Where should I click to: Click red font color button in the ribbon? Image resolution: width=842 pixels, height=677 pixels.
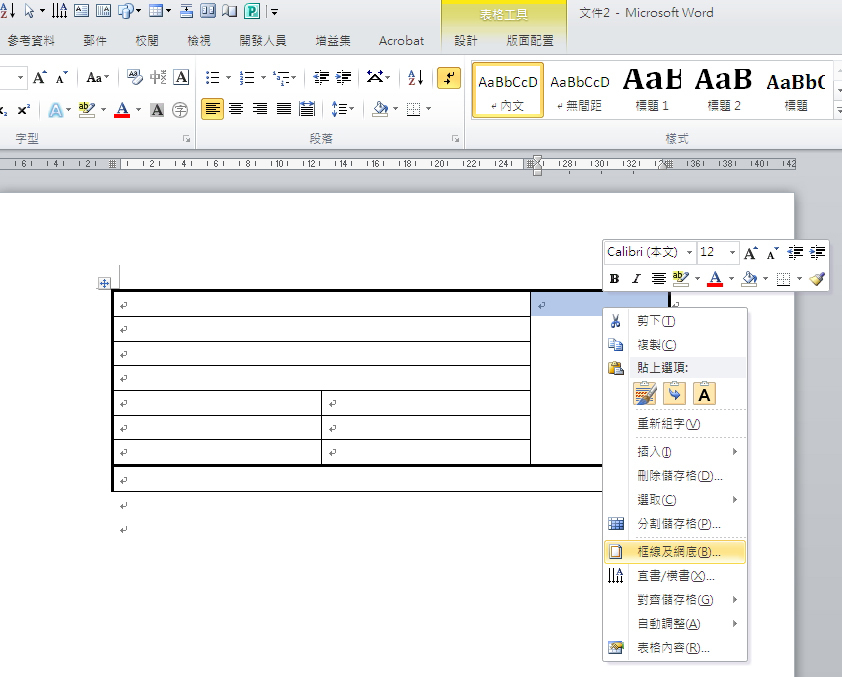tap(122, 109)
